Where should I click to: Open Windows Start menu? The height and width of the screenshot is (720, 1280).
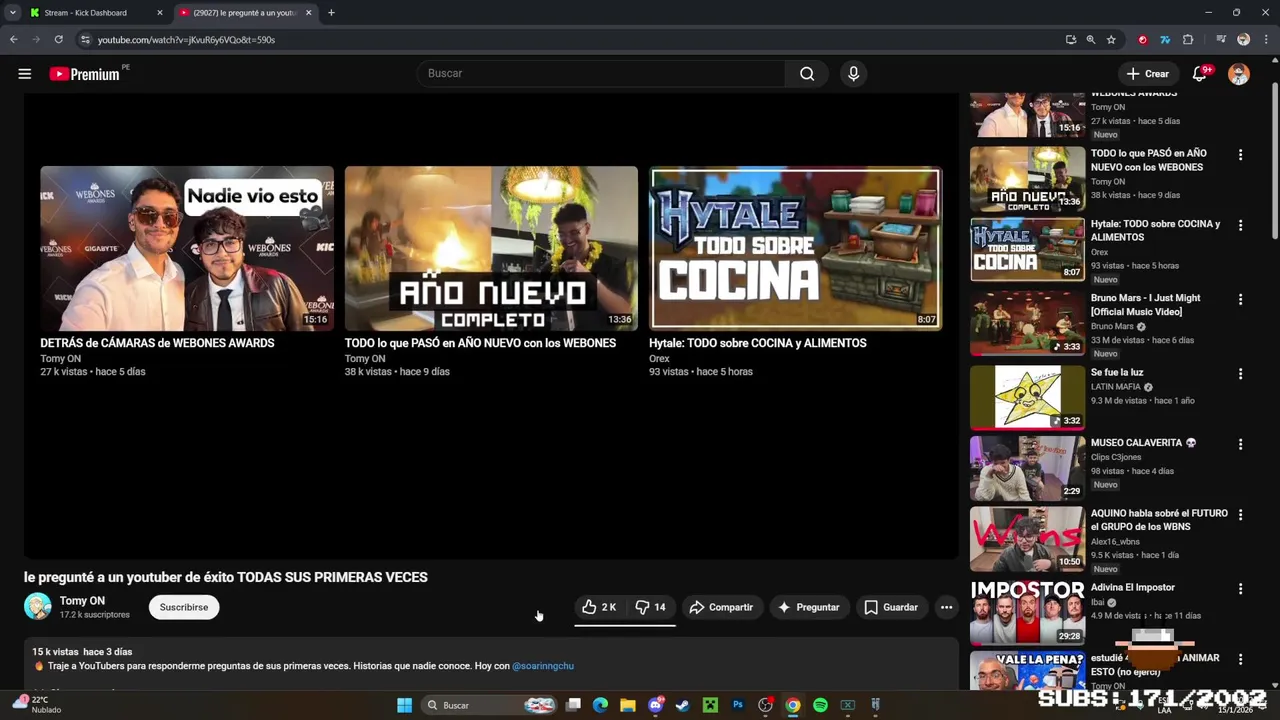404,705
